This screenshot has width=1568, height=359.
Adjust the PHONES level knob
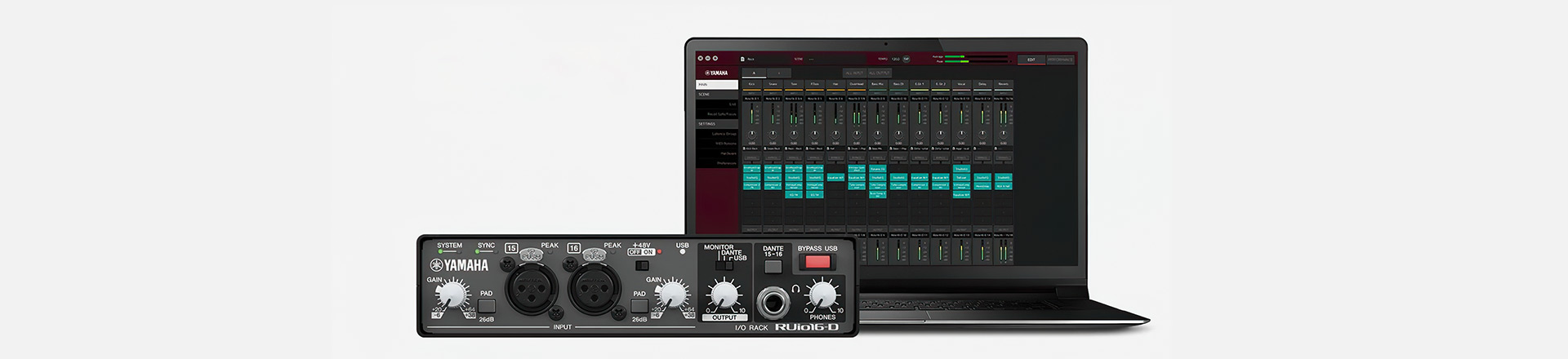822,295
